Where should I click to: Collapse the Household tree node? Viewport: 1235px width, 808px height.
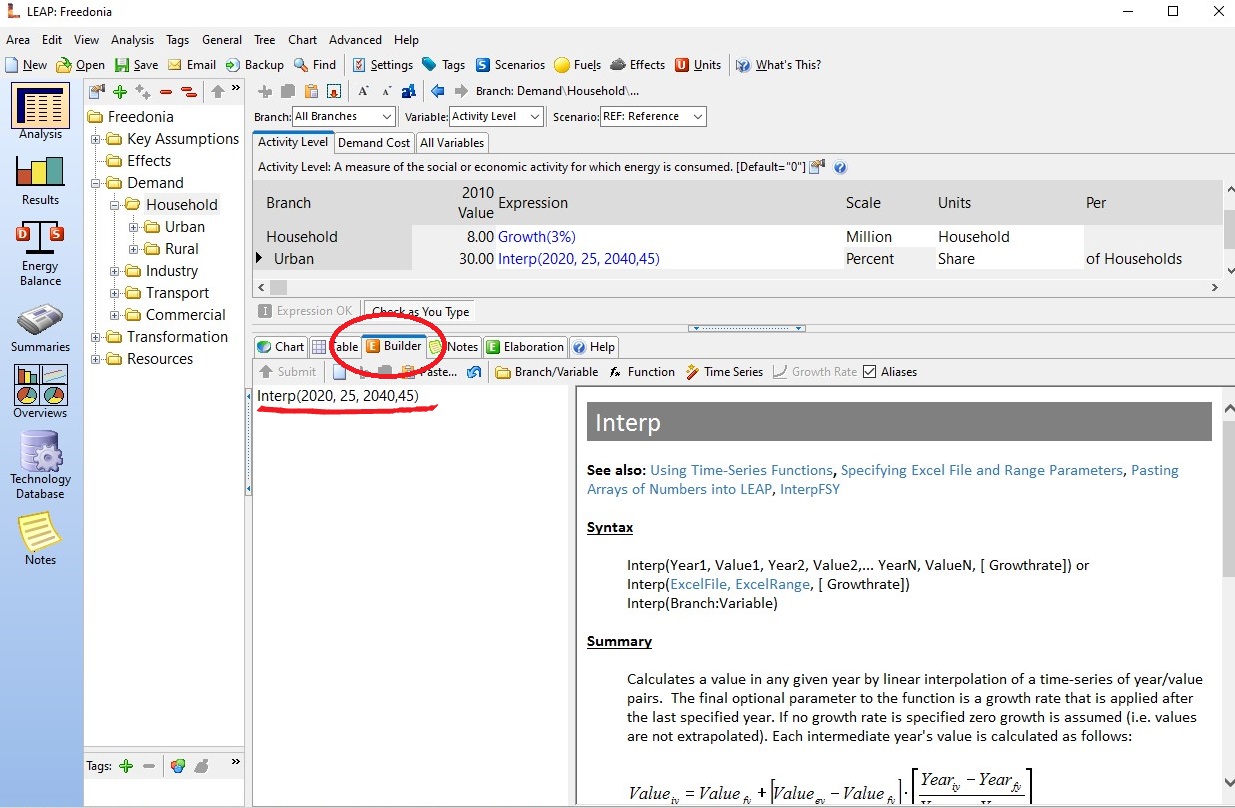pyautogui.click(x=115, y=205)
